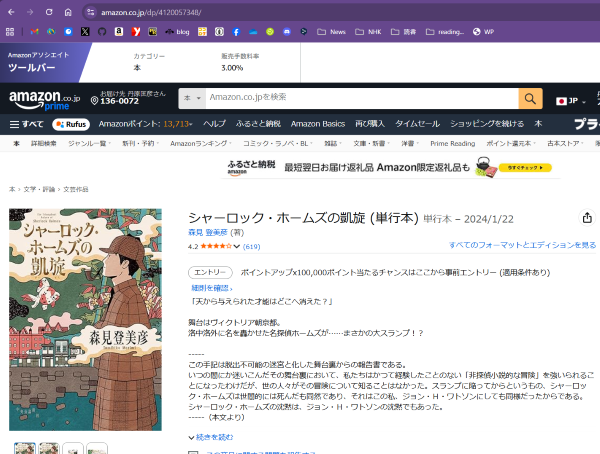The height and width of the screenshot is (454, 600).
Task: Click the 今すぐチェック banner button
Action: pyautogui.click(x=525, y=168)
